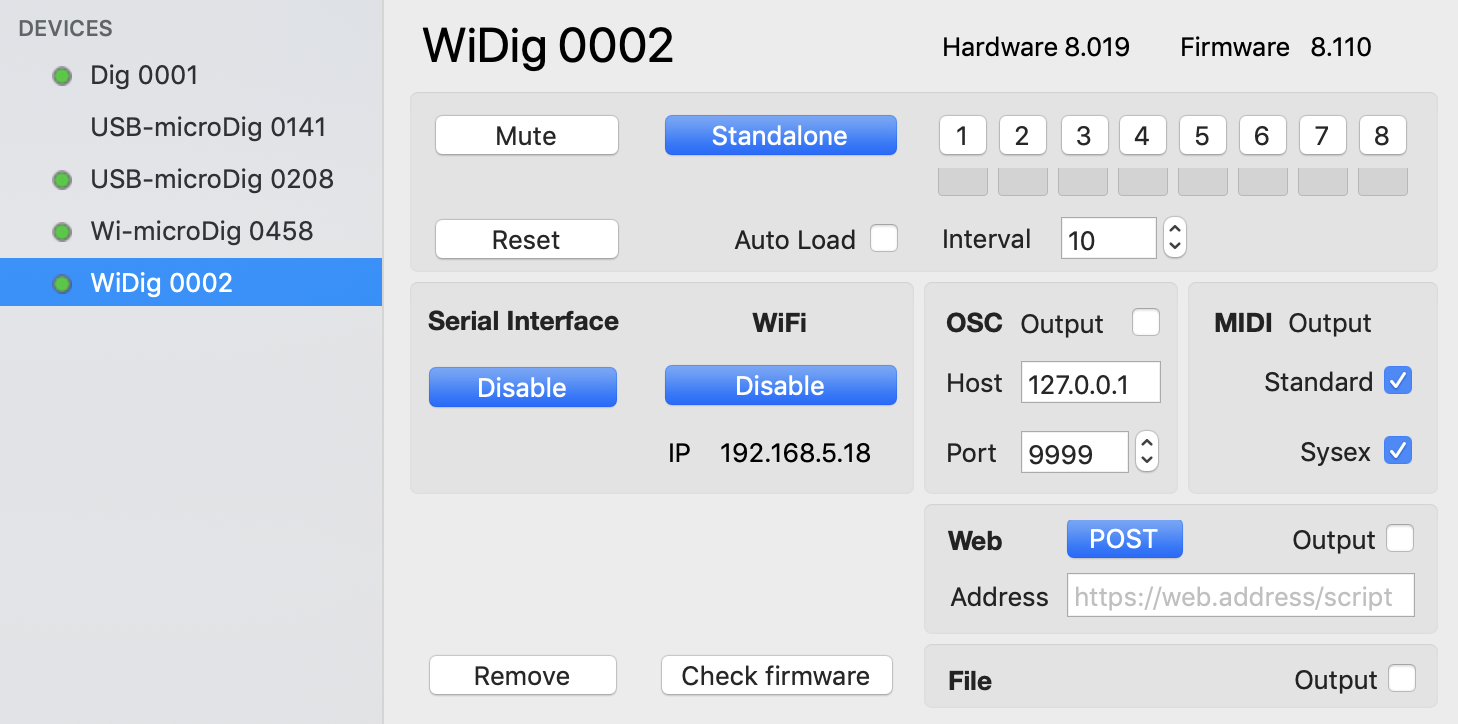Select USB-microDig 0208 device
This screenshot has height=724, width=1458.
coord(191,179)
